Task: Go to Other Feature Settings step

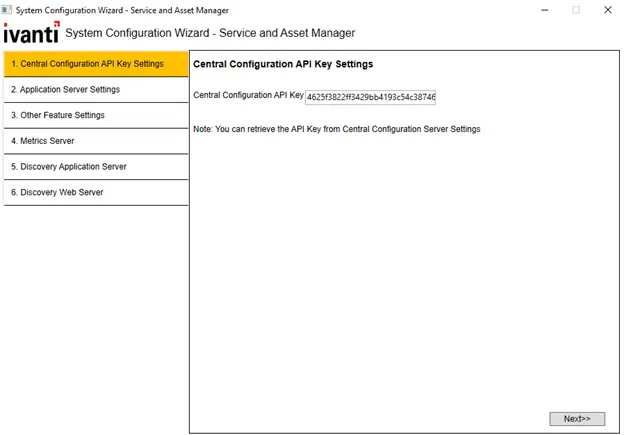Action: (96, 115)
